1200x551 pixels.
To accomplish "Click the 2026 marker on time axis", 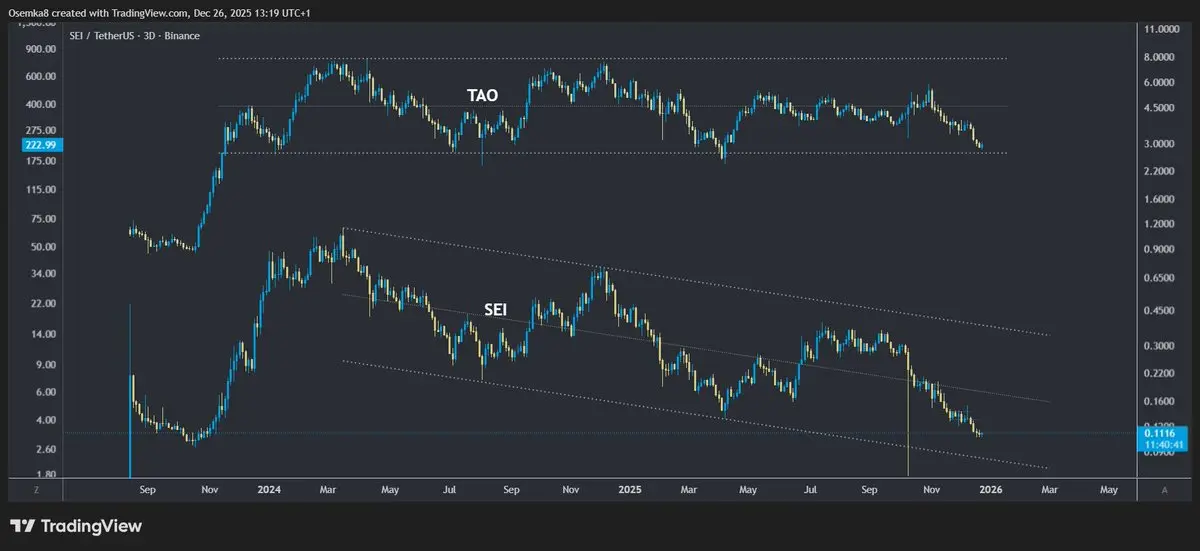I will (990, 491).
